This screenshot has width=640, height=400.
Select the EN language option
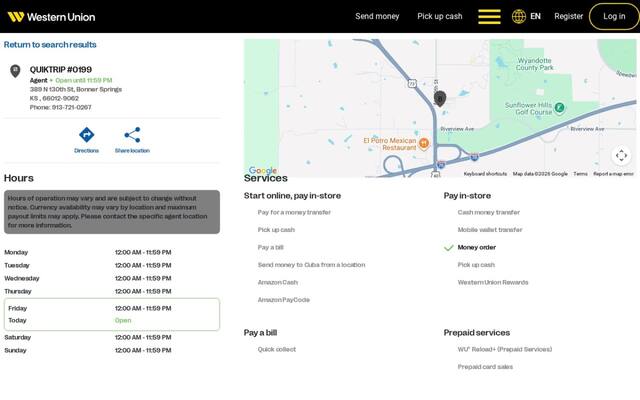(x=536, y=16)
